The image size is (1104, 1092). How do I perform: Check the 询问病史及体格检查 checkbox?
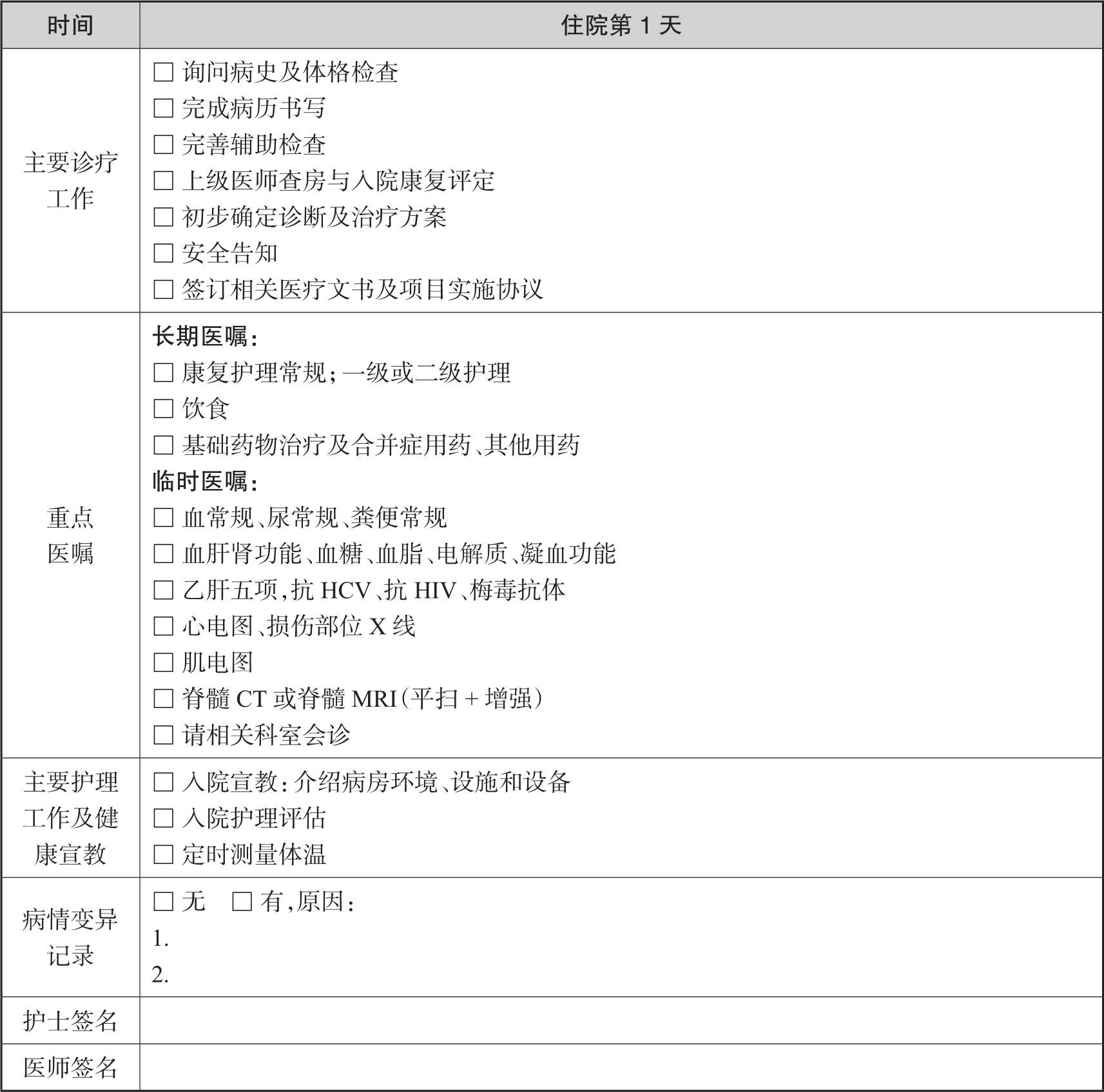click(x=164, y=72)
